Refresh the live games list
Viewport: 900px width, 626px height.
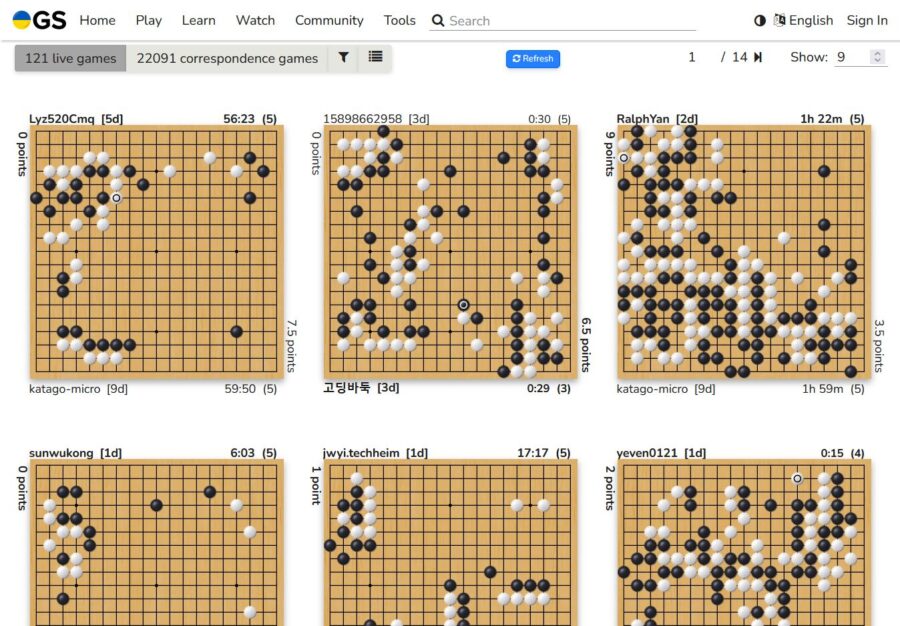532,58
